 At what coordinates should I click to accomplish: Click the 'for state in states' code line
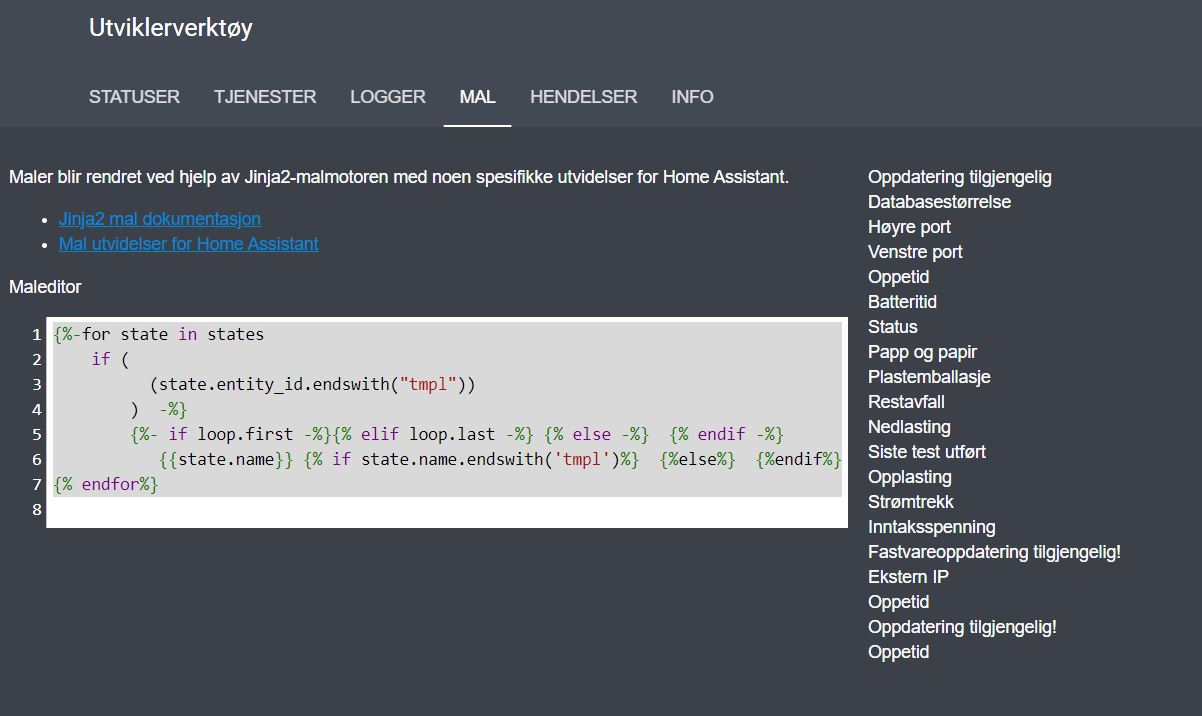(x=172, y=334)
